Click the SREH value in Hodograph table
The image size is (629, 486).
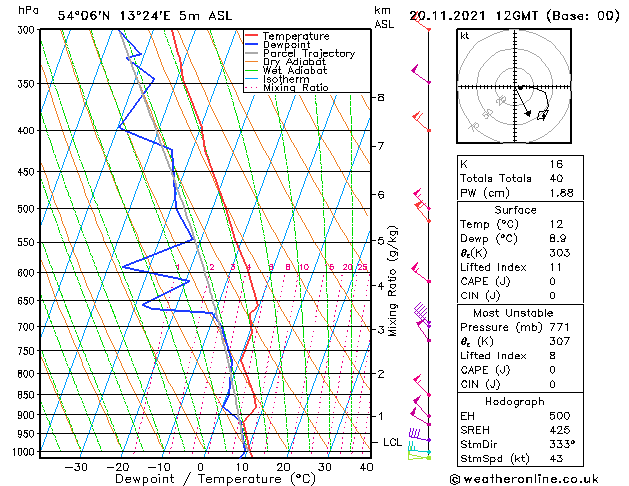tap(560, 430)
